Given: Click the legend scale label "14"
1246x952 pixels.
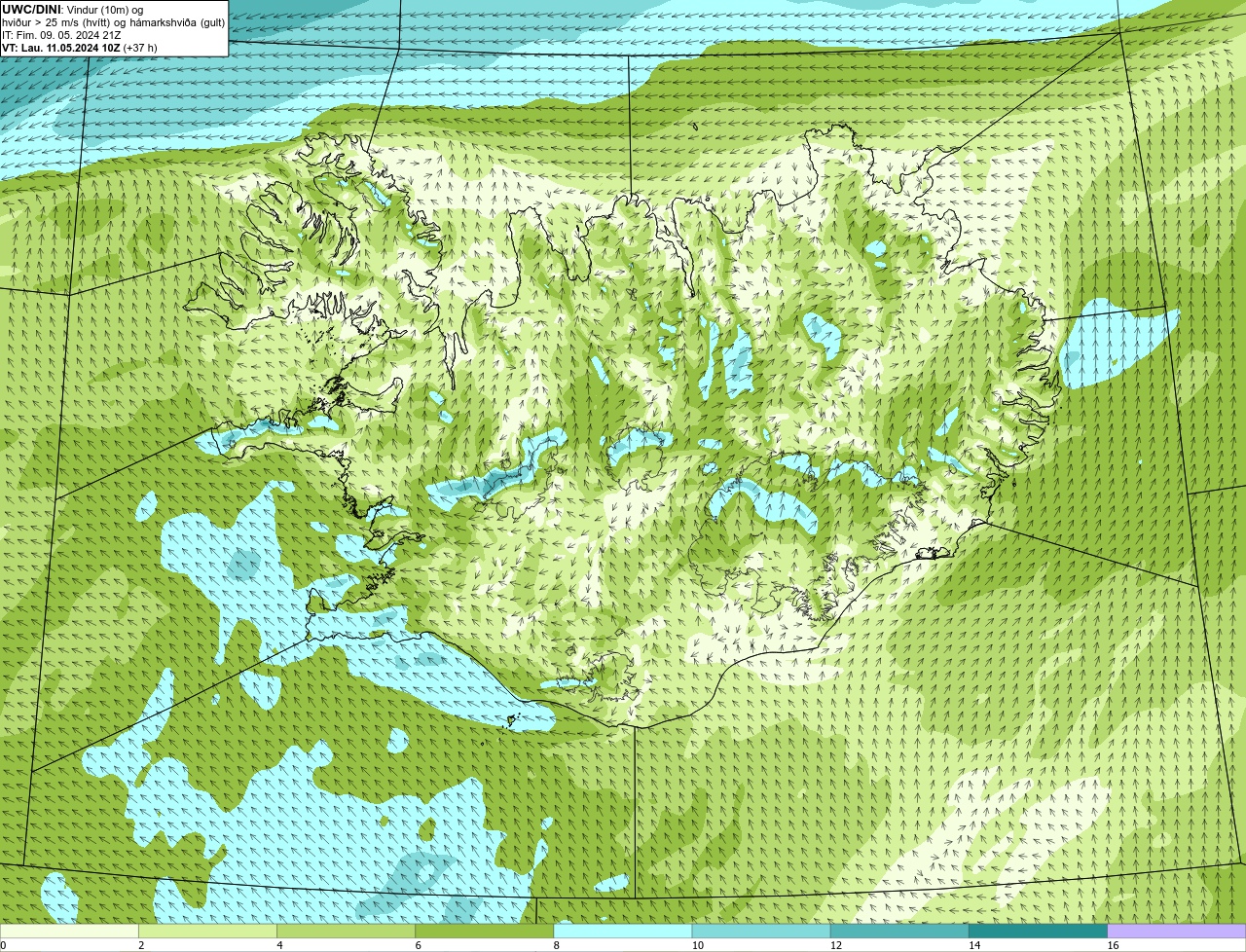Looking at the screenshot, I should 974,945.
